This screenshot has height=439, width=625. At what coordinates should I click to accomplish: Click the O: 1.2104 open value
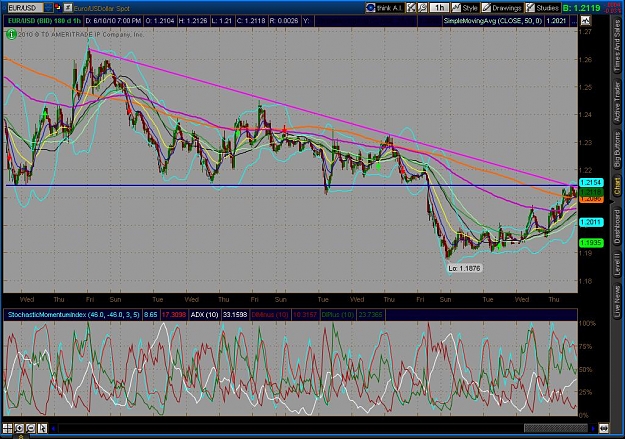tap(159, 21)
